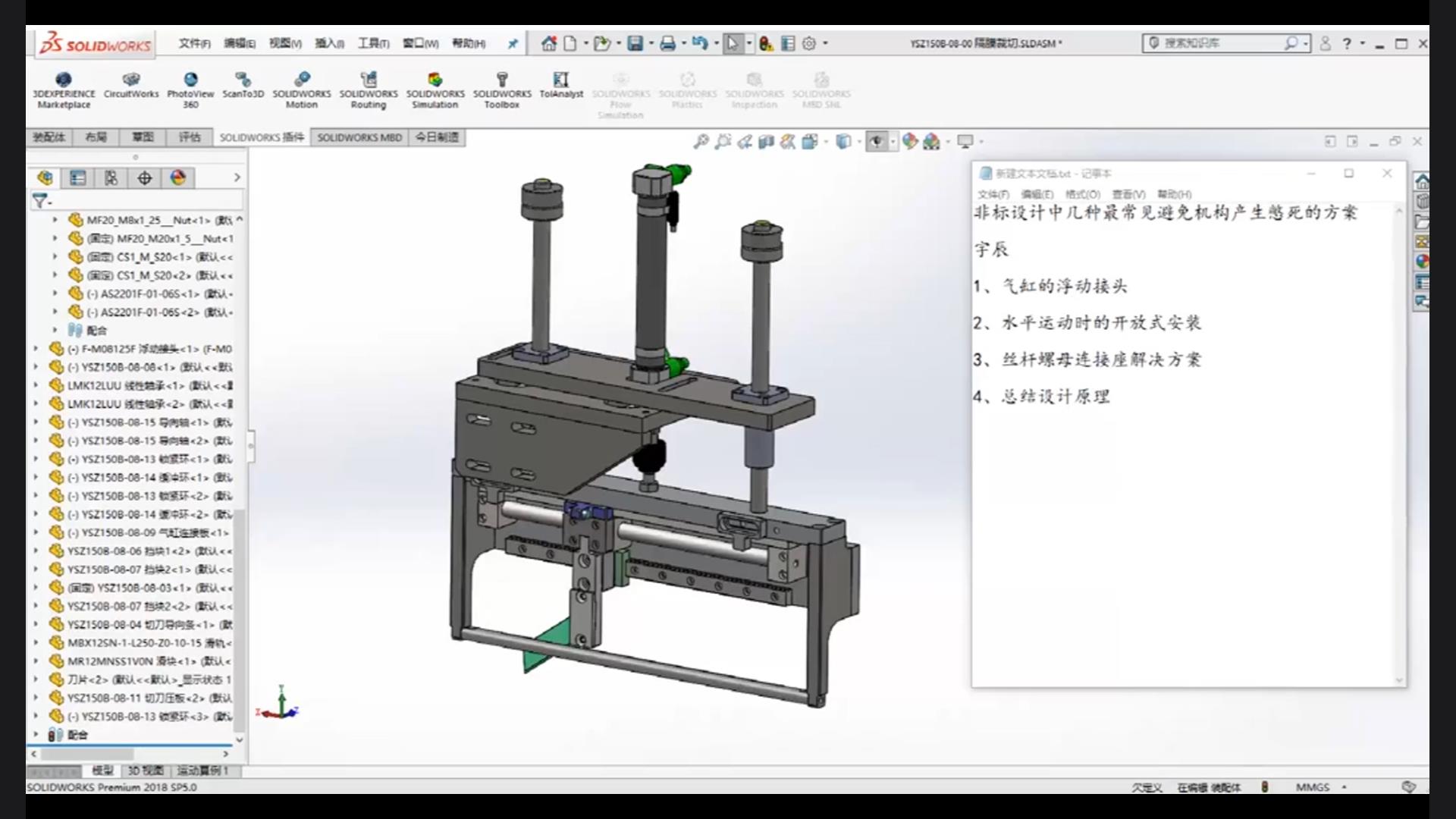This screenshot has width=1456, height=819.
Task: Expand the 配合 mates folder at bottom
Action: click(x=36, y=735)
